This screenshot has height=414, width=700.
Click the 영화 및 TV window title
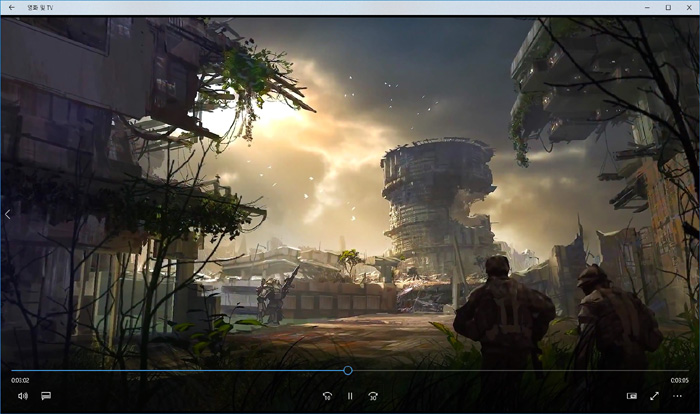tap(40, 8)
